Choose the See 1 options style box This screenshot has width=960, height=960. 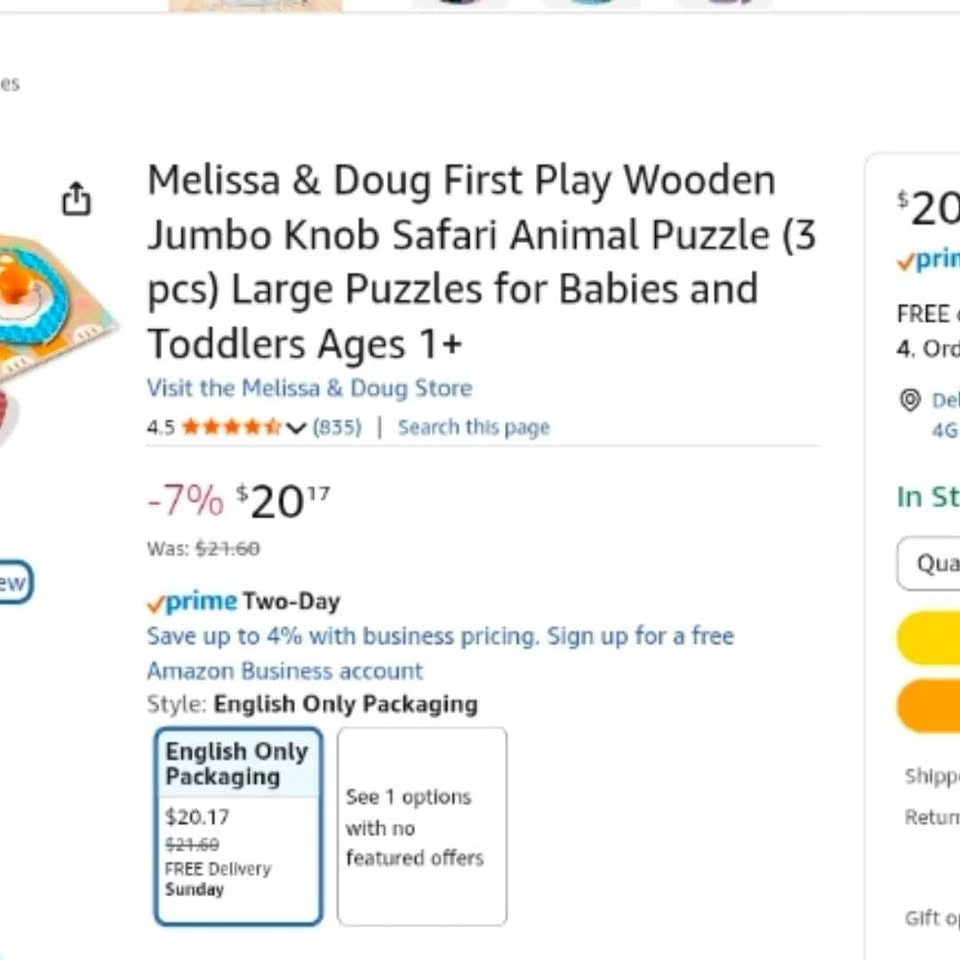pos(421,826)
